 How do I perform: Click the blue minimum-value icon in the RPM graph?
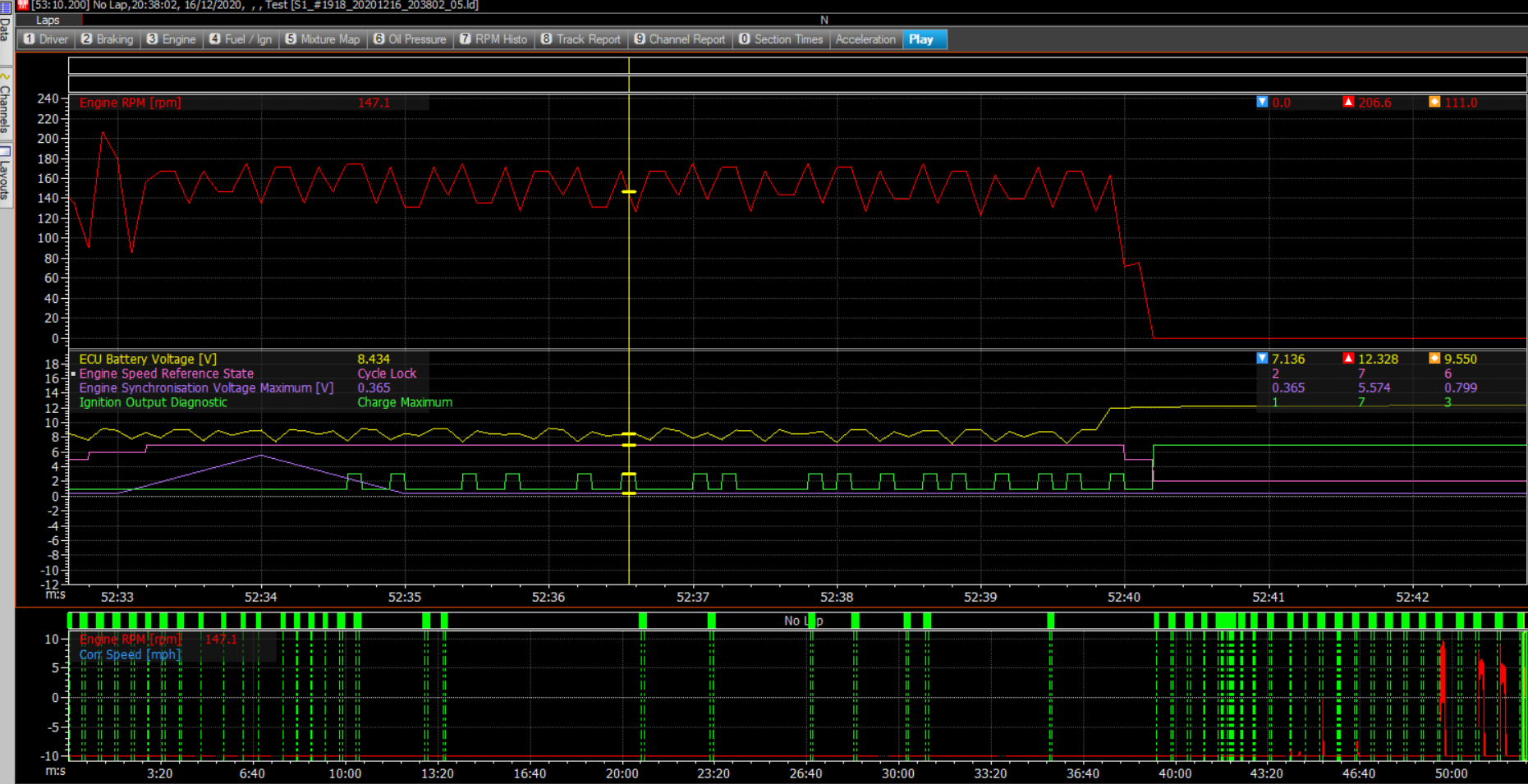1262,103
